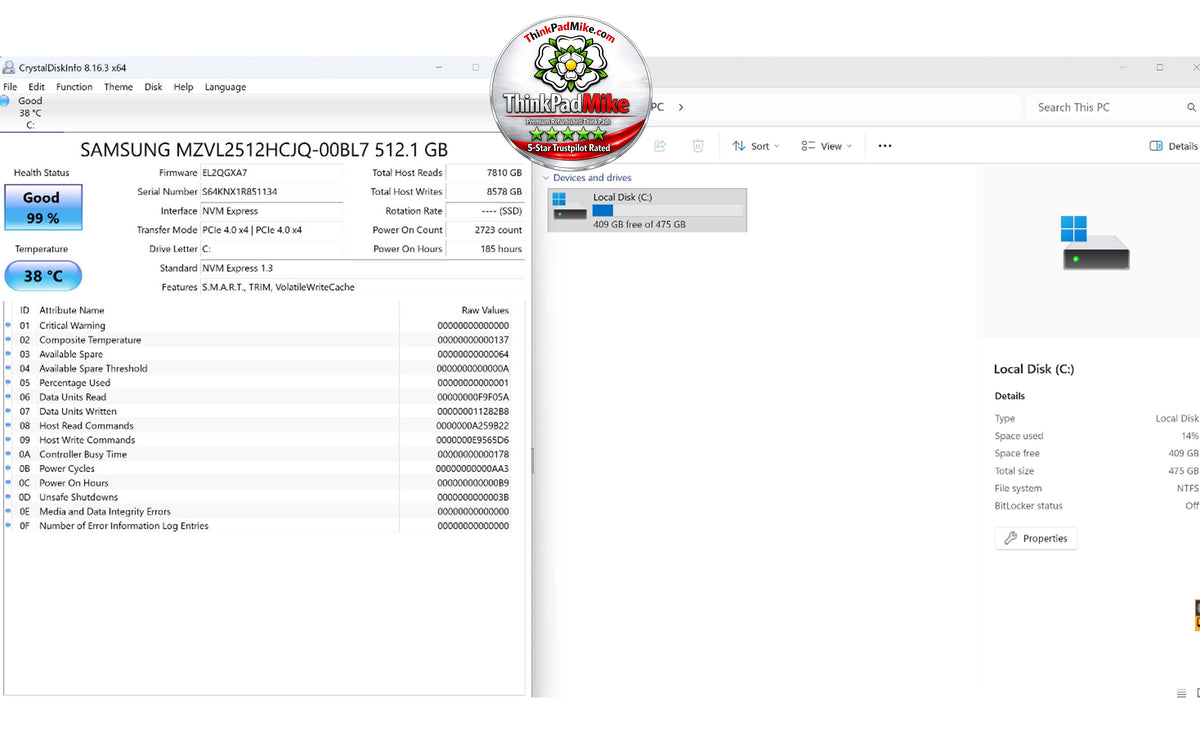The height and width of the screenshot is (754, 1200).
Task: Click the status dot beside Available Spare
Action: tap(9, 354)
